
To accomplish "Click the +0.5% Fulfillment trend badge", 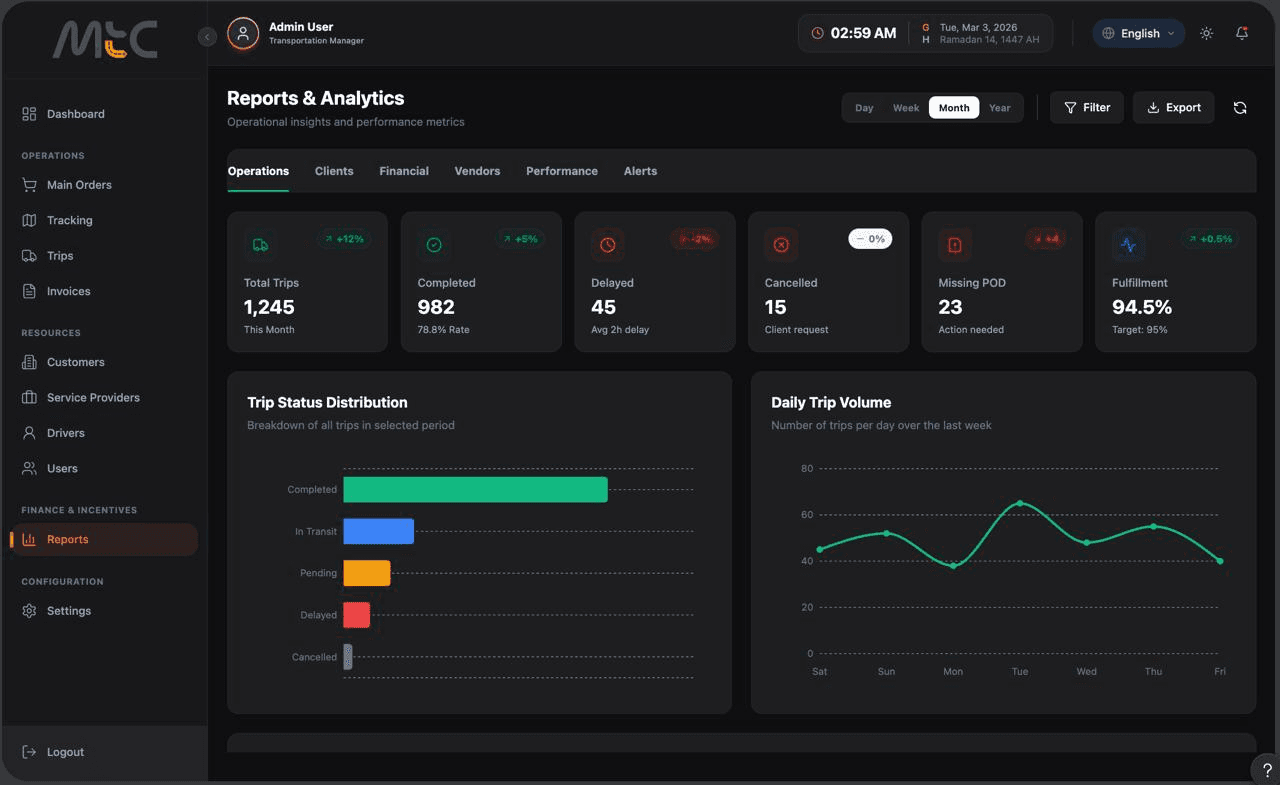I will [1211, 239].
